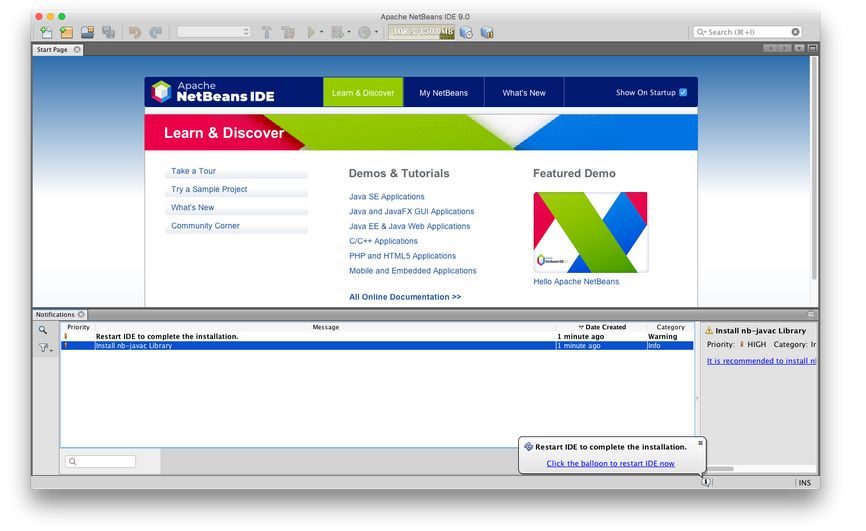Screen dimensions: 866x531
Task: Open Try a Sample Project link
Action: [x=209, y=189]
